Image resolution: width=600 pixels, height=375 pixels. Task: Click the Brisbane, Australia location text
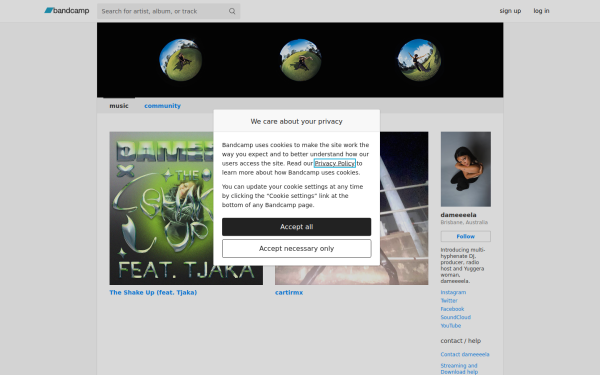point(464,222)
